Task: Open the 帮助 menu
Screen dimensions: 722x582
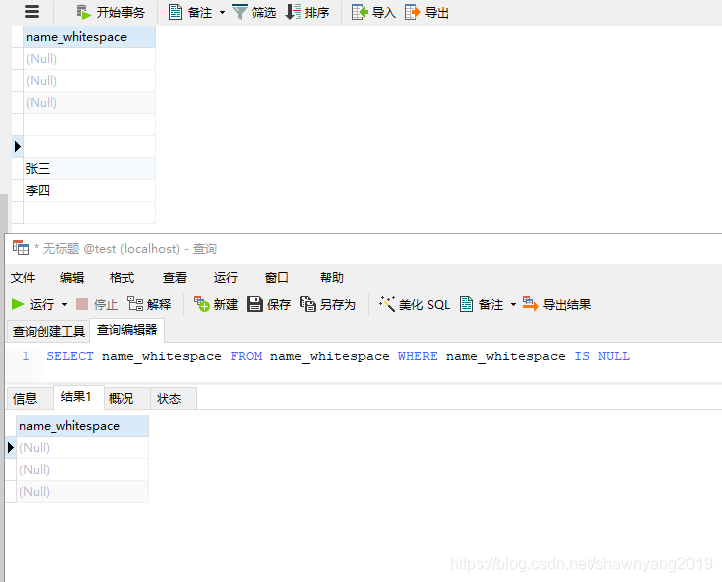Action: click(x=332, y=278)
